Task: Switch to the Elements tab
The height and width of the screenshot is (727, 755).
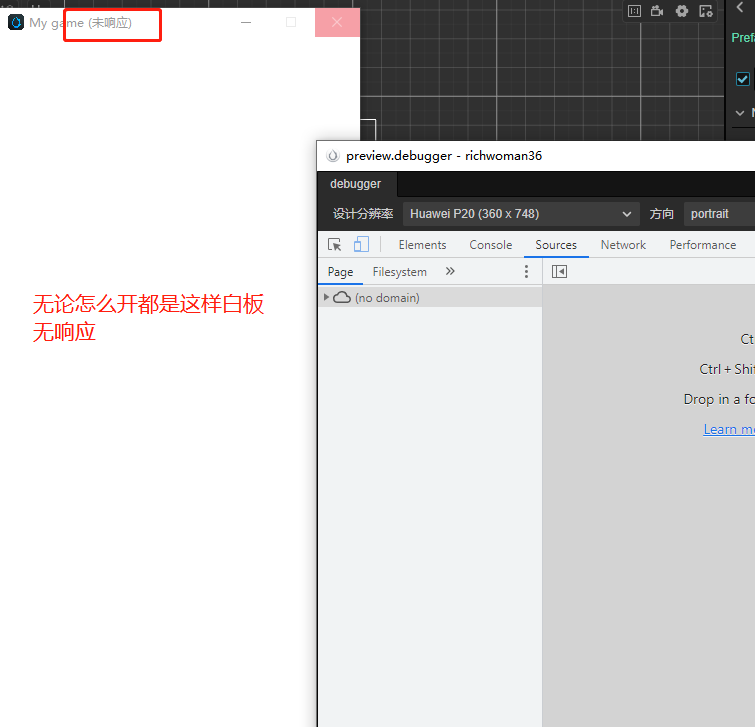Action: pos(422,245)
